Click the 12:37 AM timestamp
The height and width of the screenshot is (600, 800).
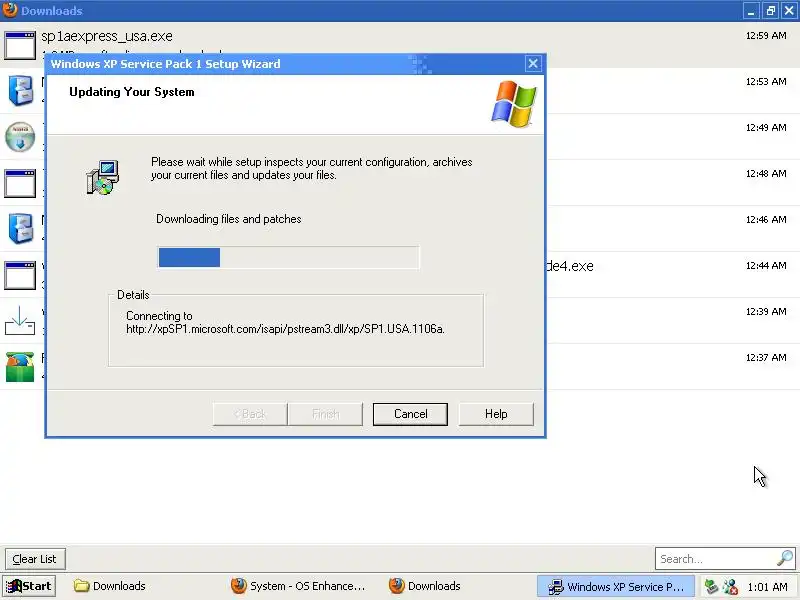coord(766,357)
